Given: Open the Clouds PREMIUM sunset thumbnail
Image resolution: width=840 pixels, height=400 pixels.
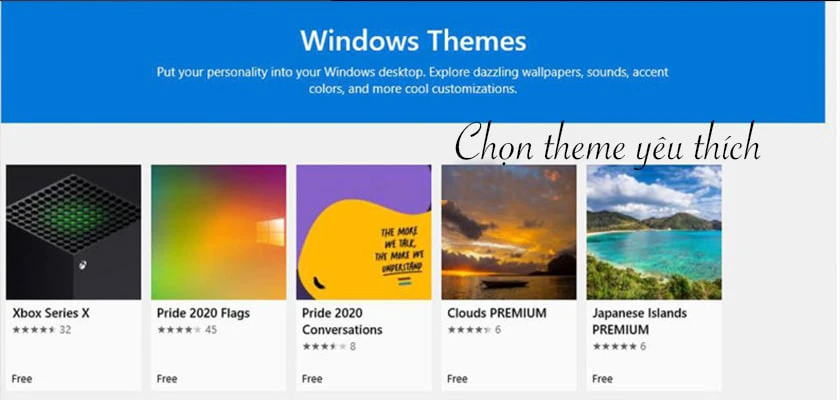Looking at the screenshot, I should (509, 232).
